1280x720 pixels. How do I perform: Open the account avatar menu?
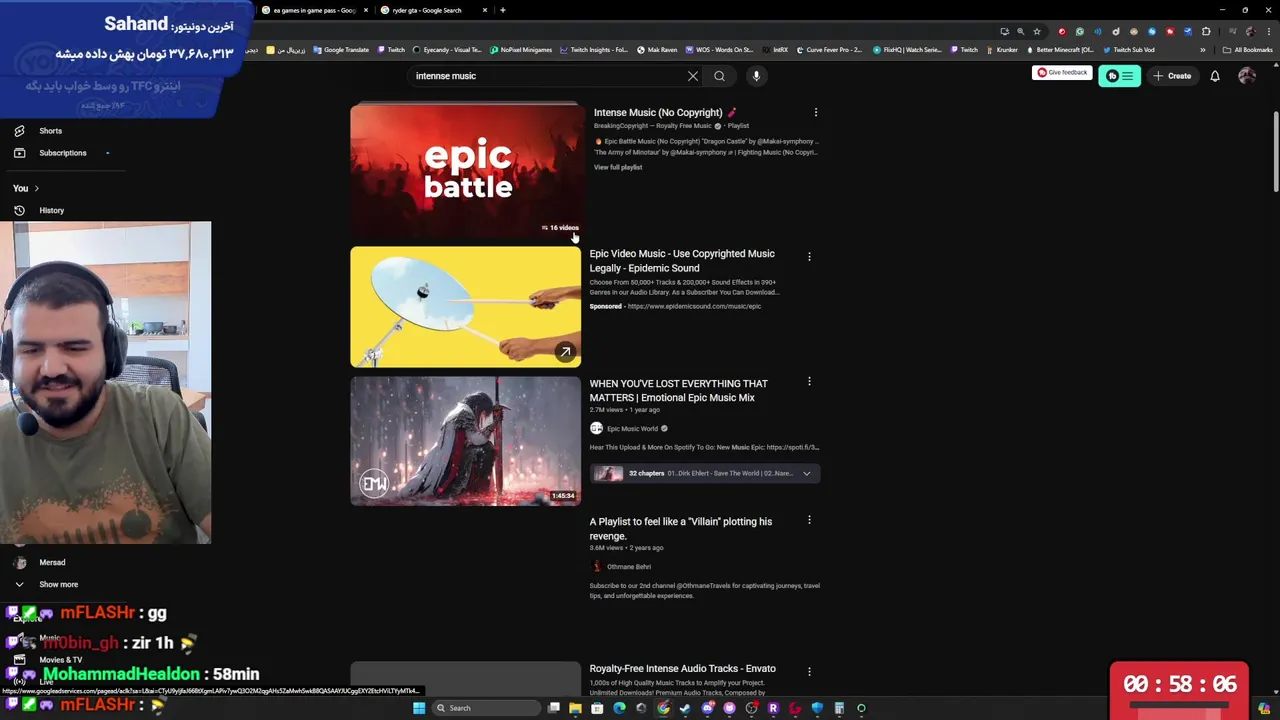click(1246, 76)
